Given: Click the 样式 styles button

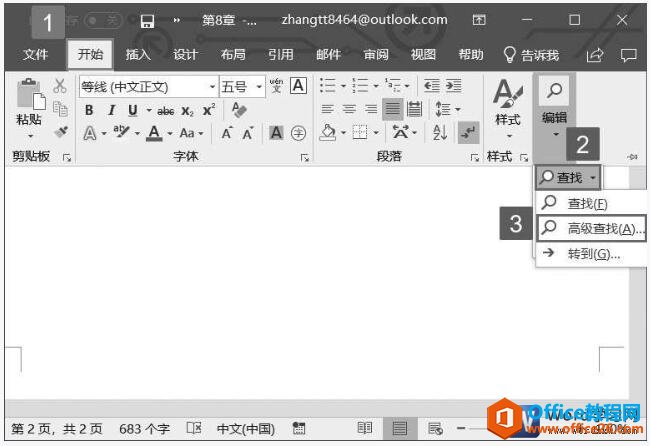Looking at the screenshot, I should [508, 110].
